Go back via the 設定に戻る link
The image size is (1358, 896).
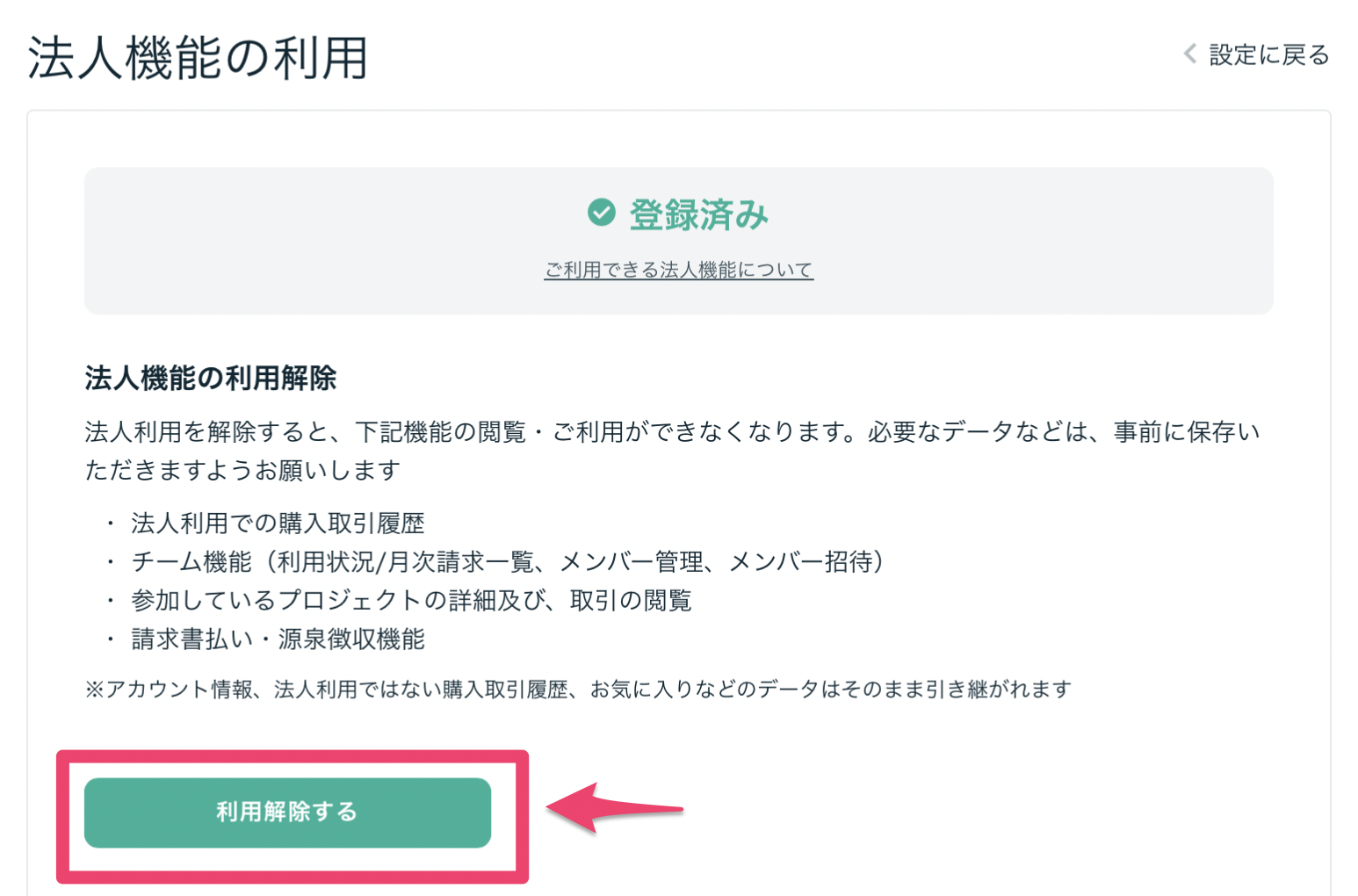[x=1268, y=54]
